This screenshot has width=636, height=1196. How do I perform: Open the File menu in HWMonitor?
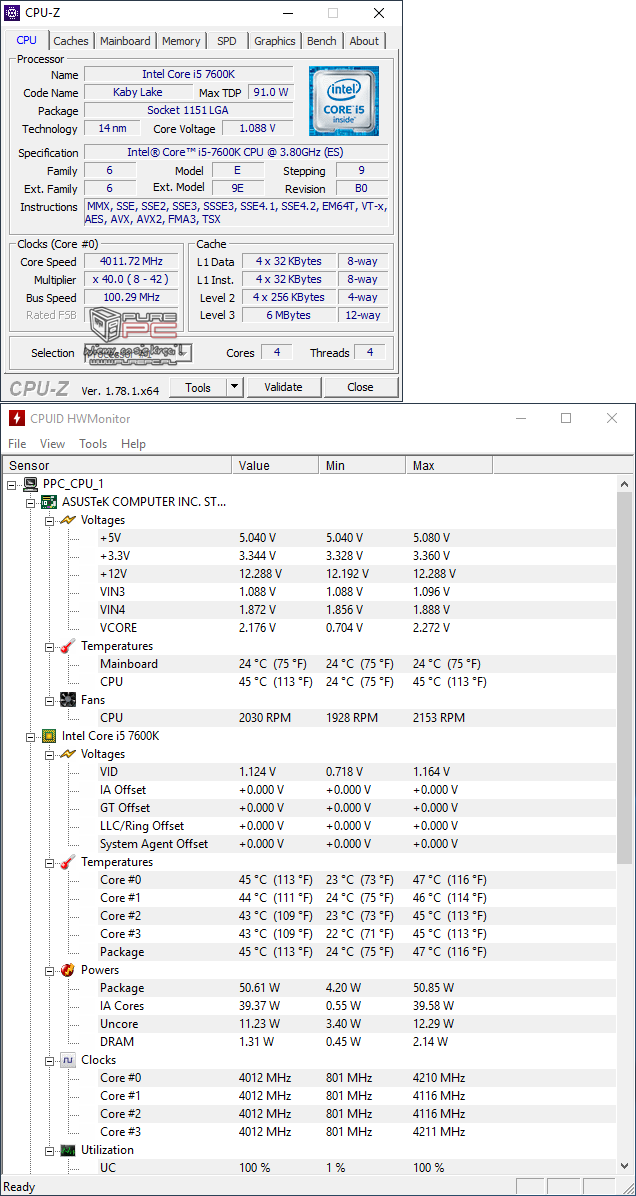pyautogui.click(x=17, y=444)
